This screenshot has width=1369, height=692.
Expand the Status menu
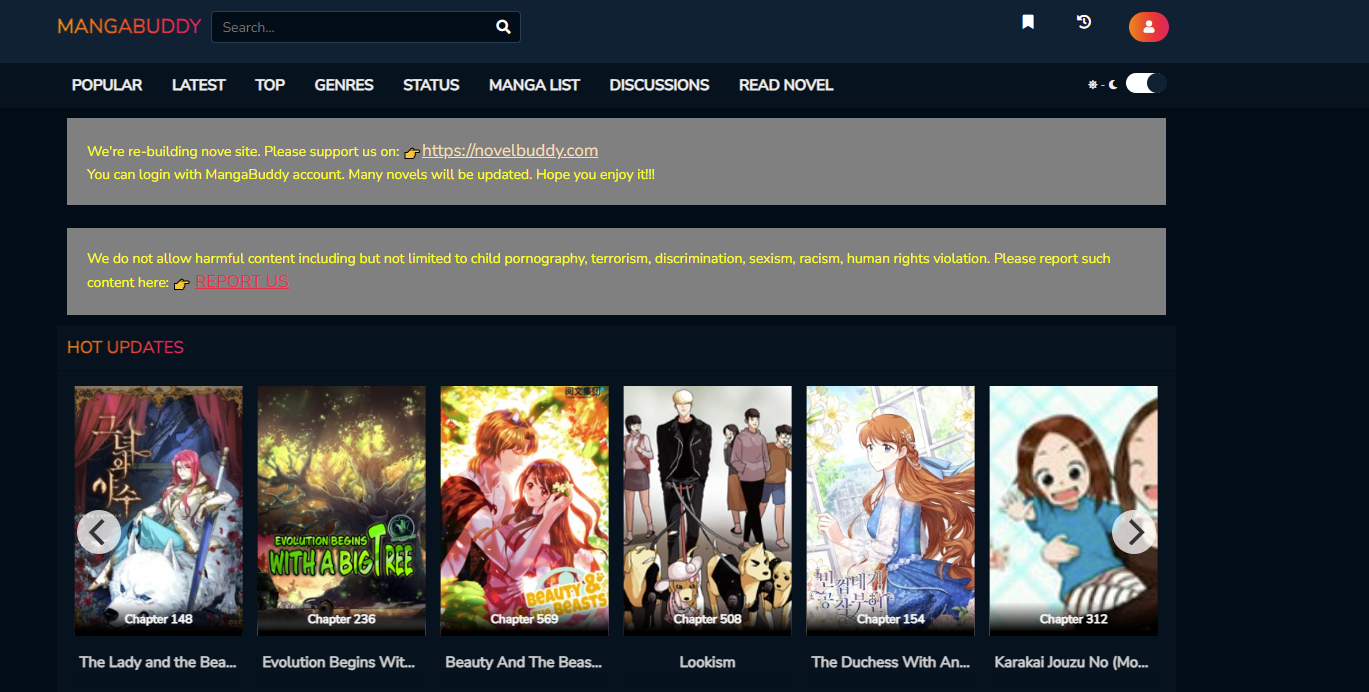pos(431,85)
